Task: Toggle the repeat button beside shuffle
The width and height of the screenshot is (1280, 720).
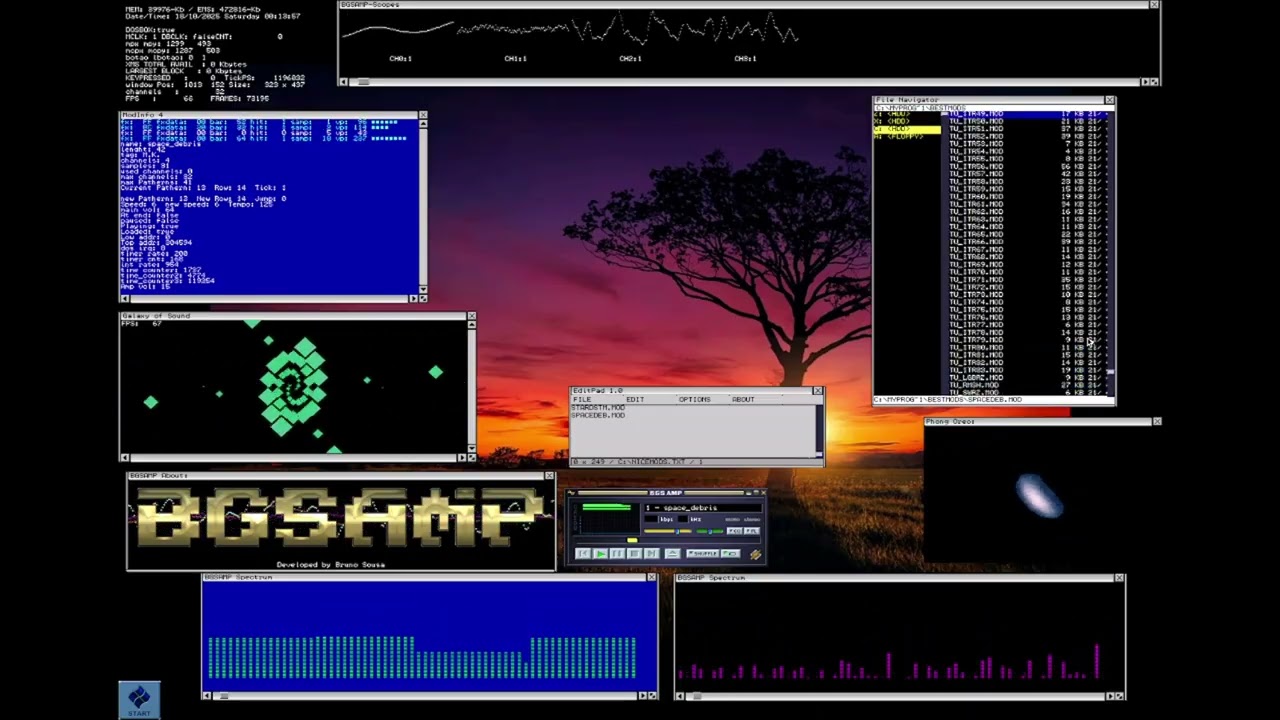Action: pos(731,554)
